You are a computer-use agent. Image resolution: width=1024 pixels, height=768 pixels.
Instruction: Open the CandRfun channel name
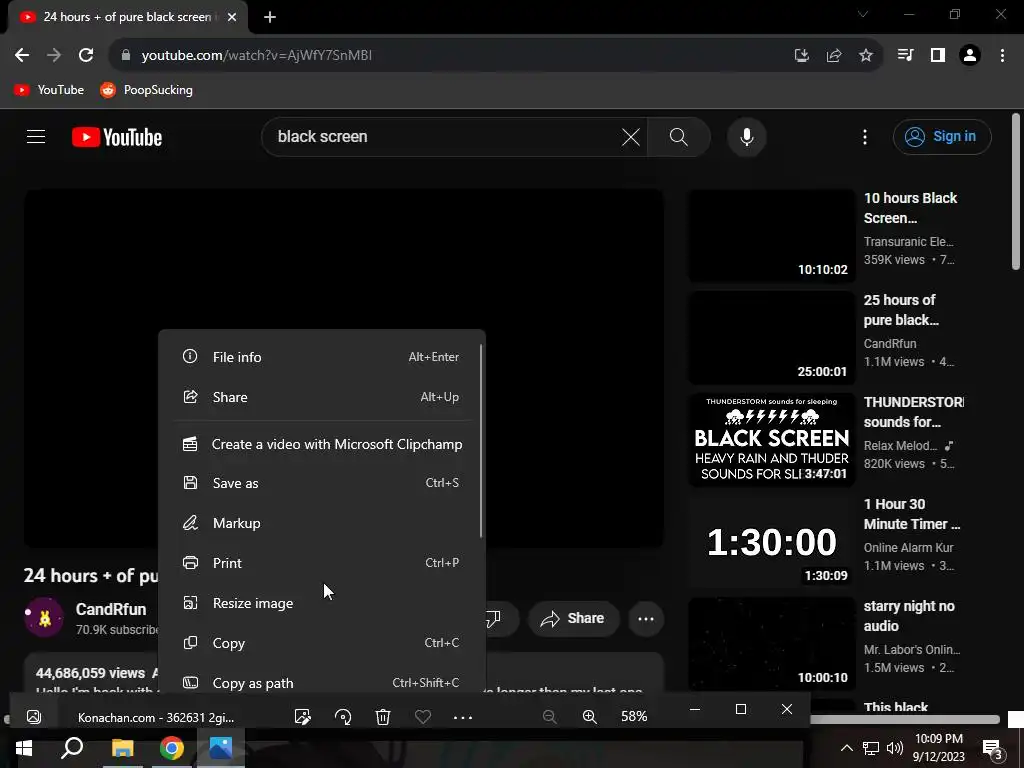[111, 609]
